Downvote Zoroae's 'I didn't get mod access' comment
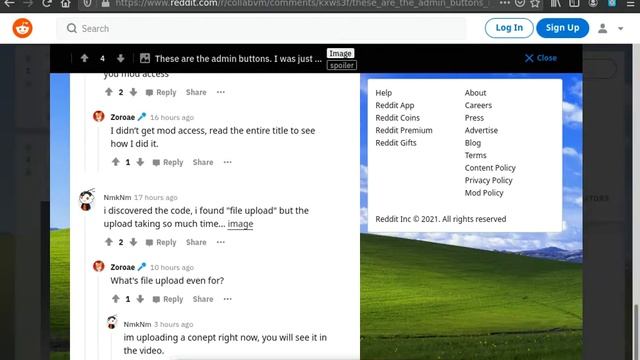This screenshot has height=360, width=640. (140, 162)
